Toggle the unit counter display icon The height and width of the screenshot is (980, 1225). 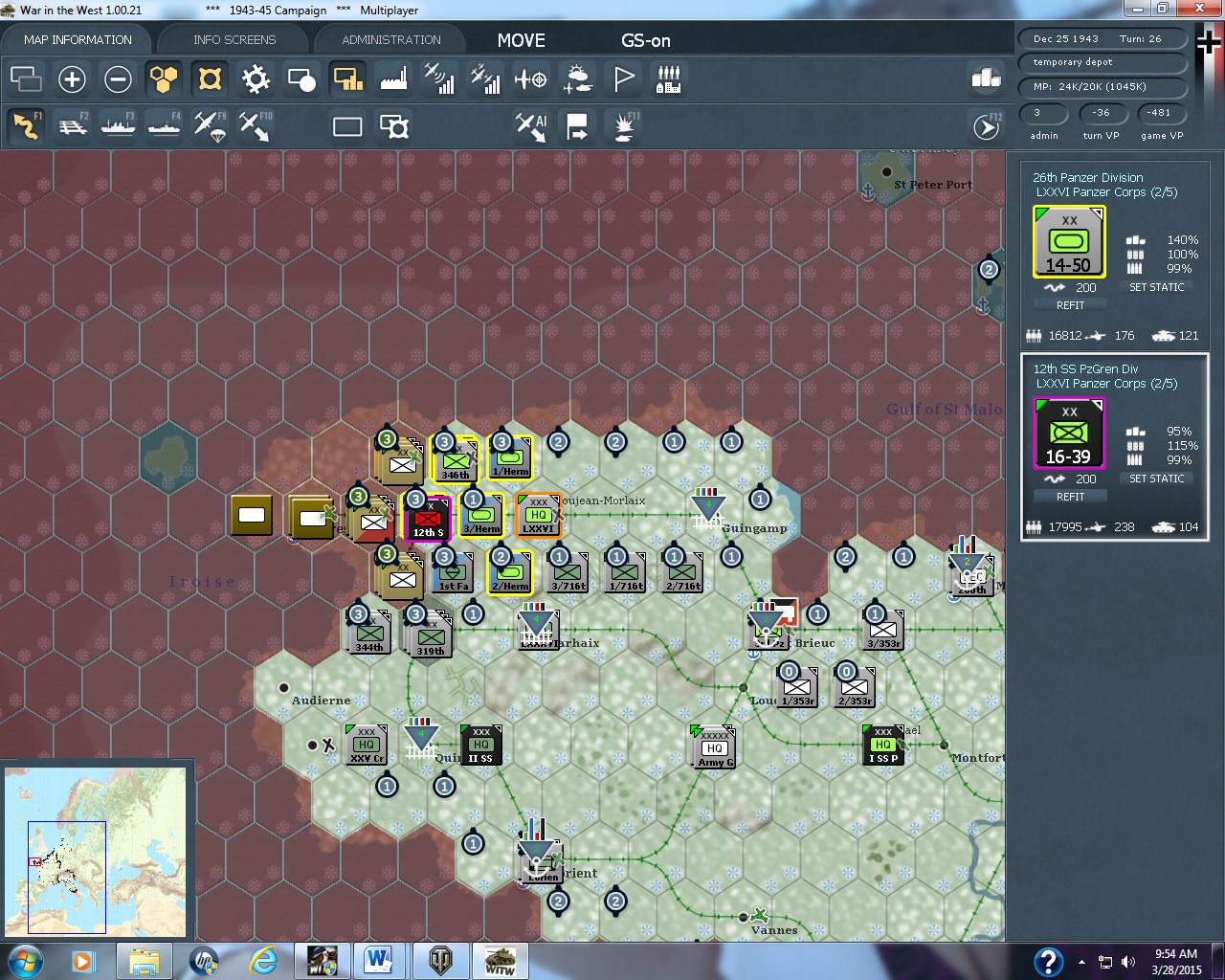point(210,78)
